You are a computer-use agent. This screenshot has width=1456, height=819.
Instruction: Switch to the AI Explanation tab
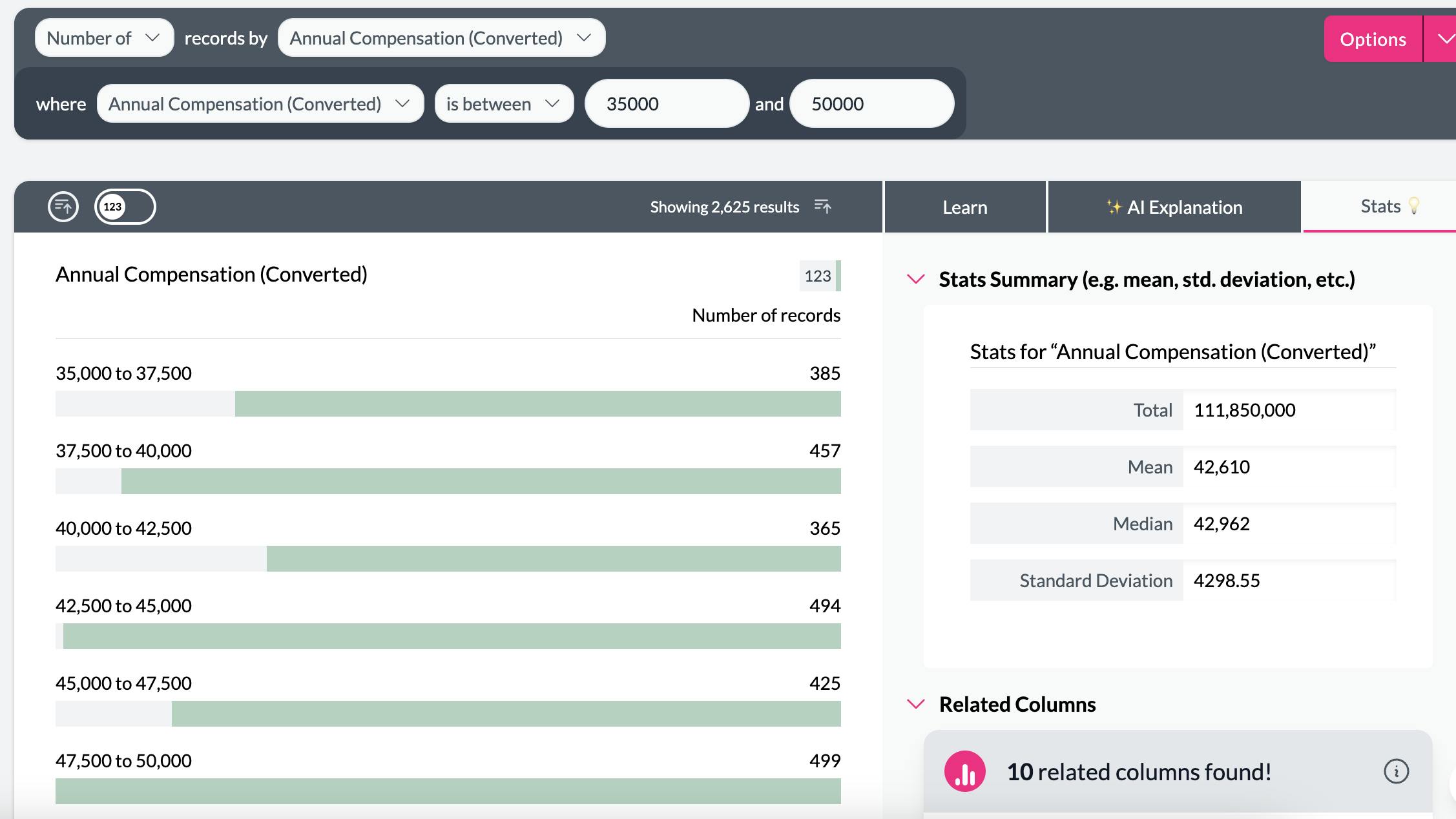1174,207
